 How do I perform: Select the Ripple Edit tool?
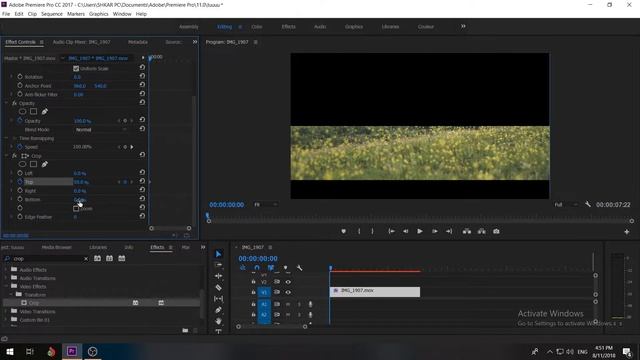(218, 276)
